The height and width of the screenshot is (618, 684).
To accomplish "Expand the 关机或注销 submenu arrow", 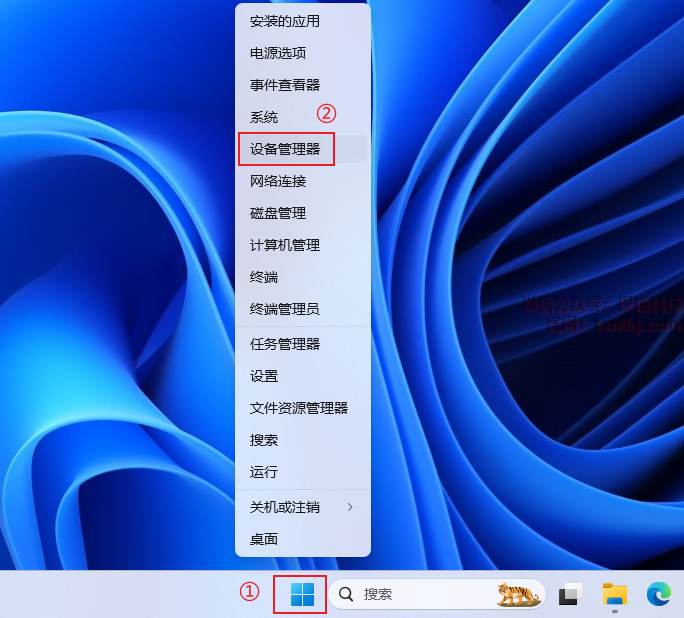I will click(350, 507).
